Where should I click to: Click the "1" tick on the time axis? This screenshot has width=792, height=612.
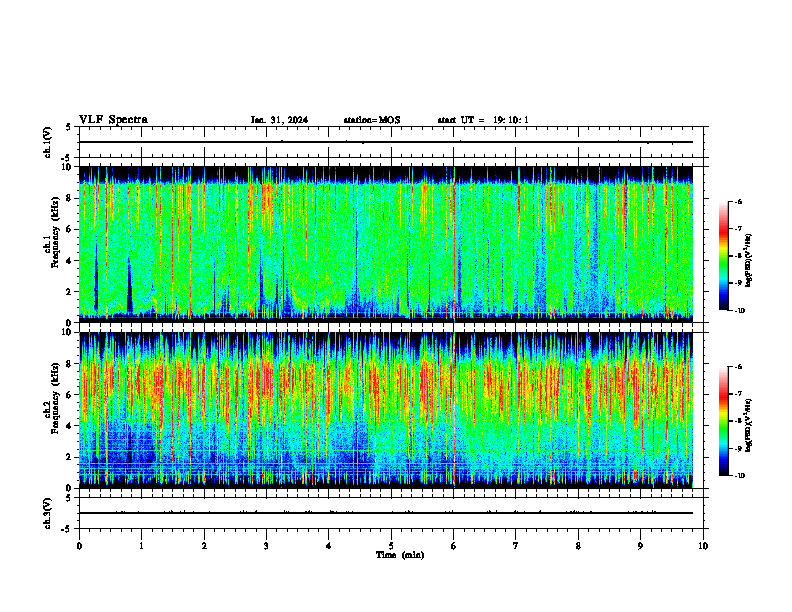[141, 546]
